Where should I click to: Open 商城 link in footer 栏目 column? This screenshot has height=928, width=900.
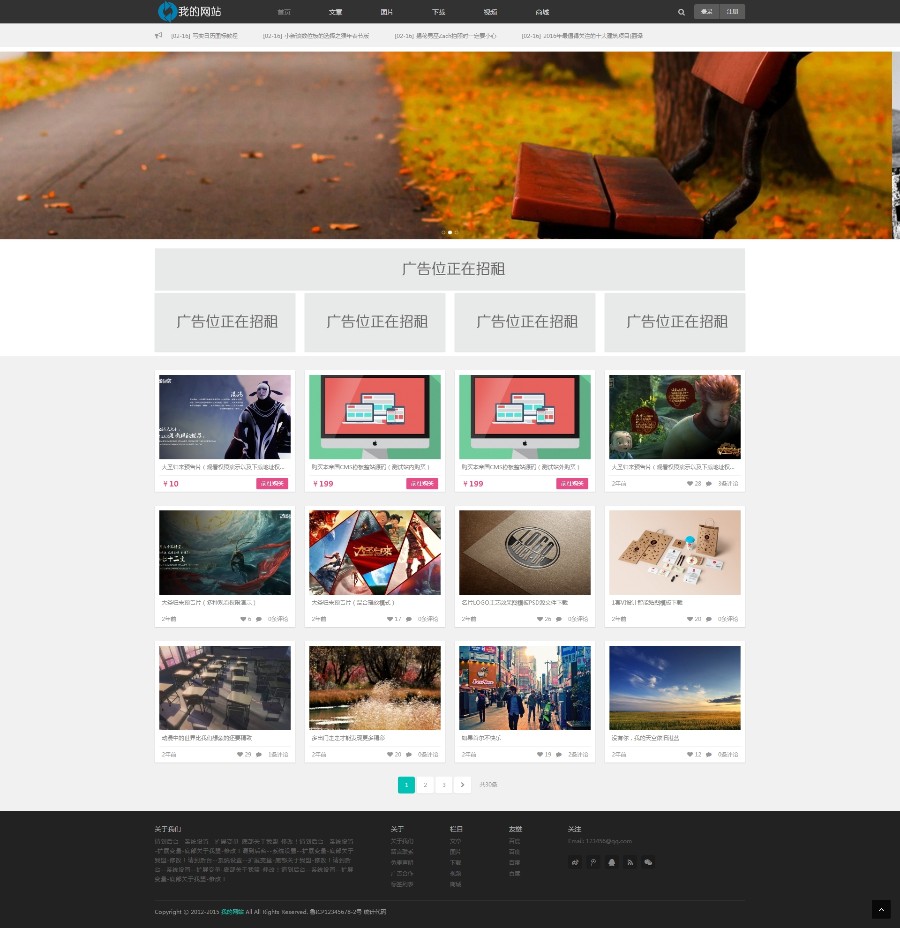[455, 884]
